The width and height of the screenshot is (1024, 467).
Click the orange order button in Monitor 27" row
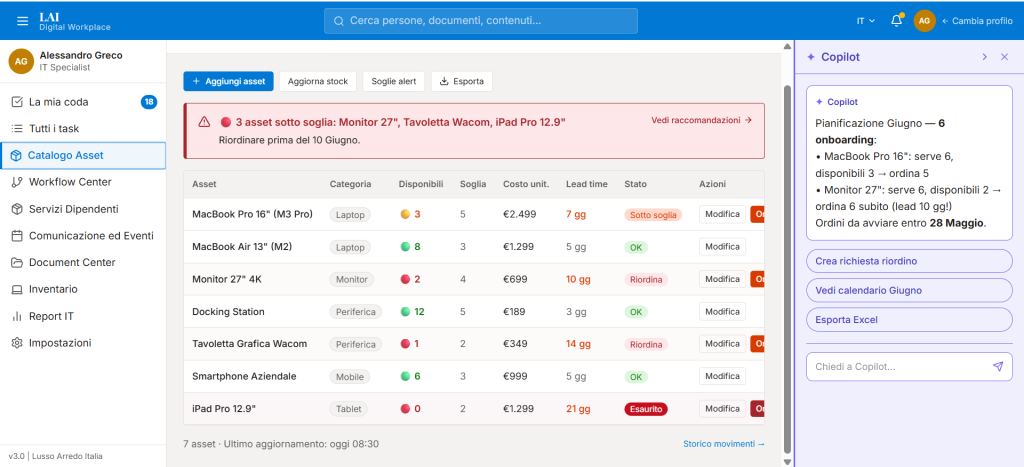pos(758,279)
